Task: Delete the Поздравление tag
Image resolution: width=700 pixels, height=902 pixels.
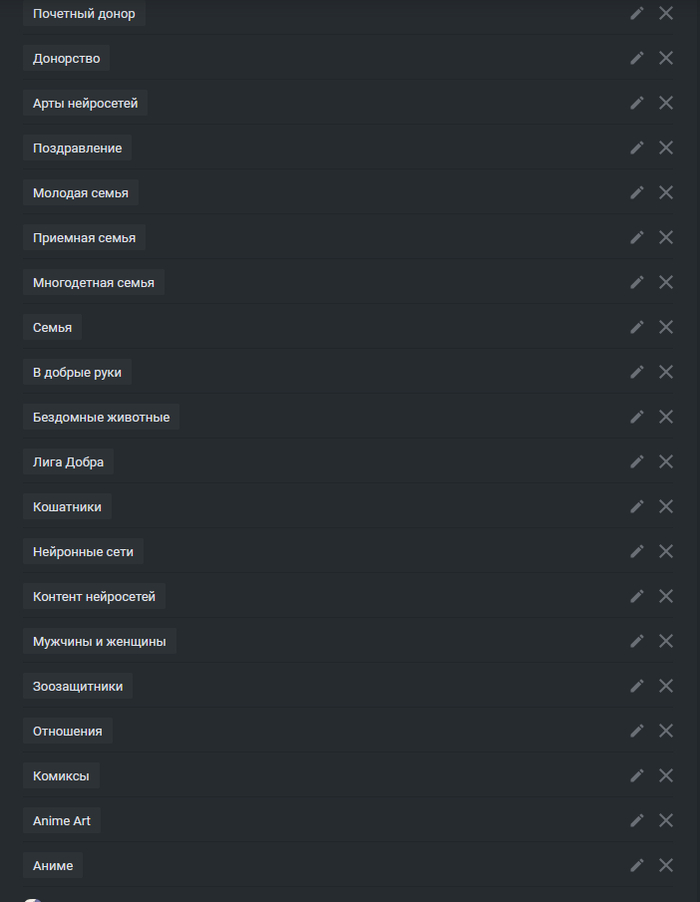Action: [666, 147]
